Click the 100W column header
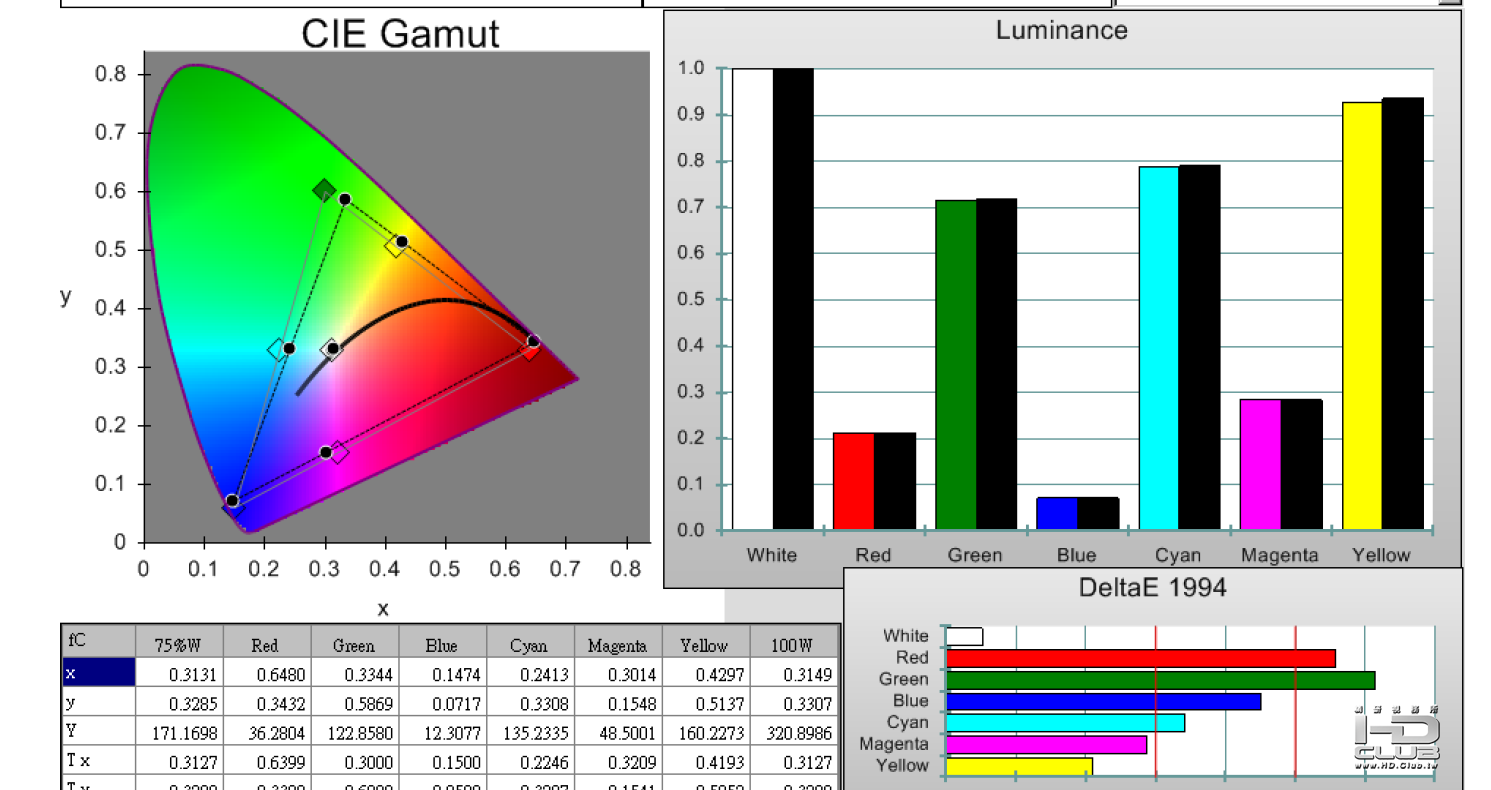The height and width of the screenshot is (790, 1491). 795,642
